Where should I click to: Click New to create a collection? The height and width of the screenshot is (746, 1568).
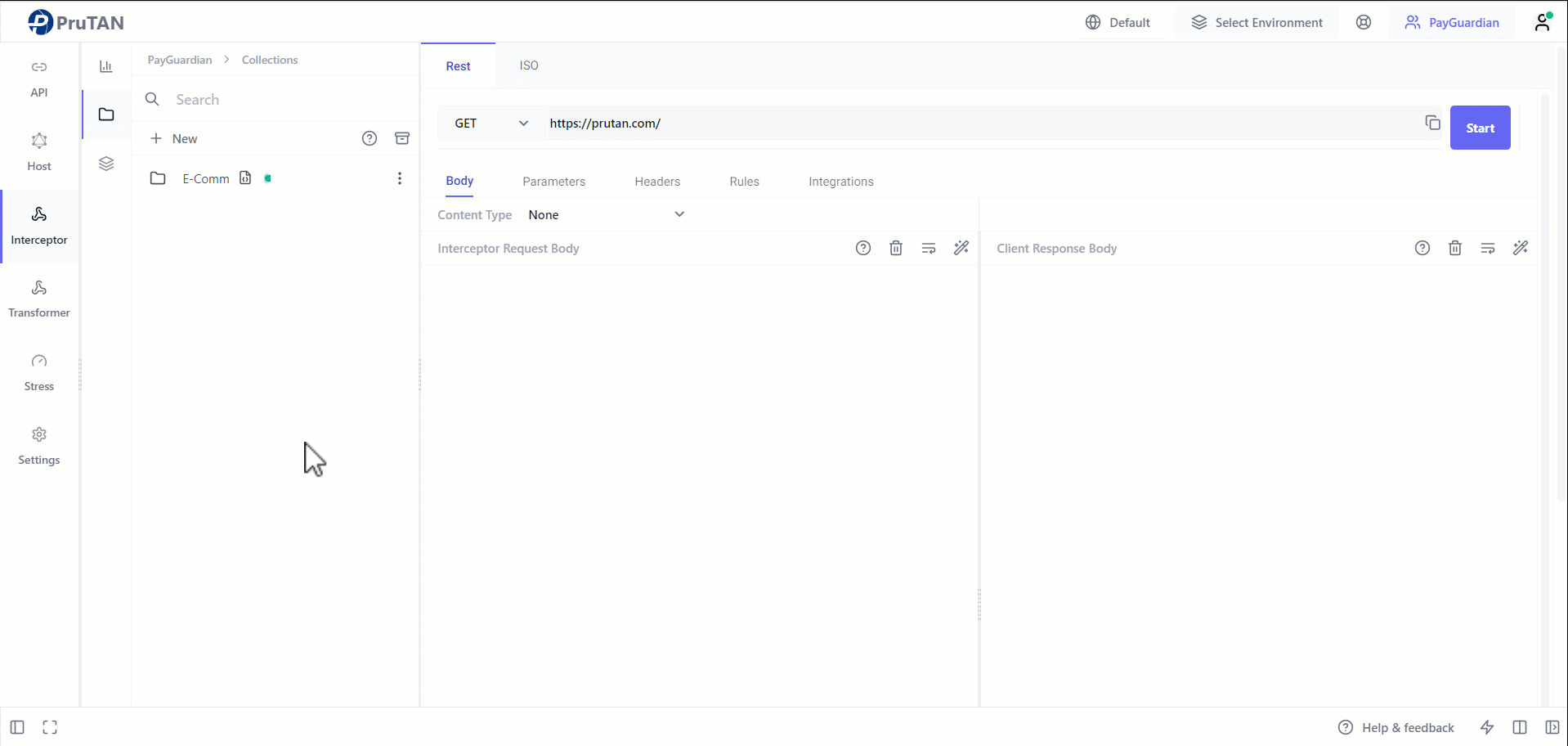(x=174, y=138)
